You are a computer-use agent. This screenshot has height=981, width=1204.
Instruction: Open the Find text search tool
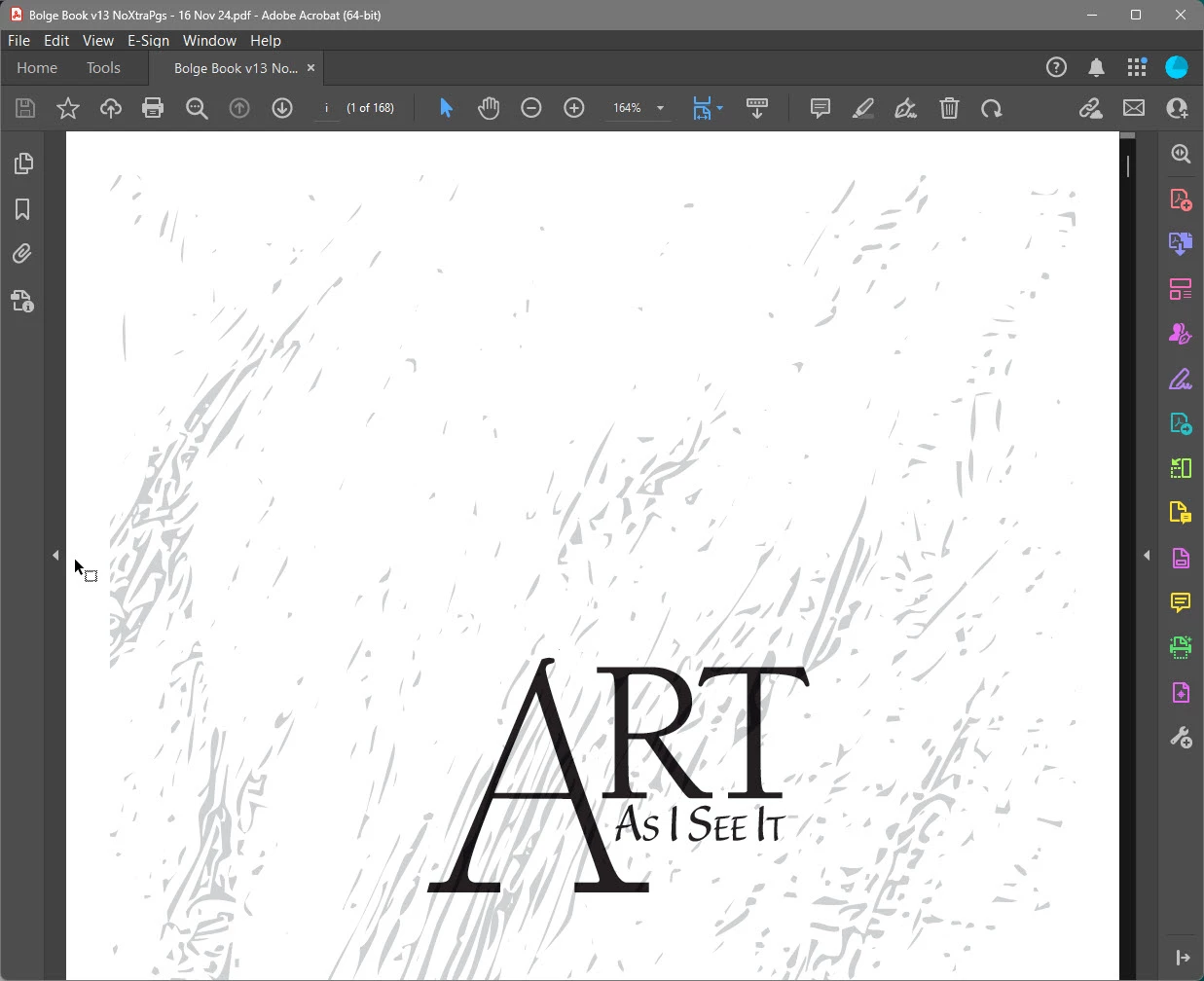pos(197,108)
